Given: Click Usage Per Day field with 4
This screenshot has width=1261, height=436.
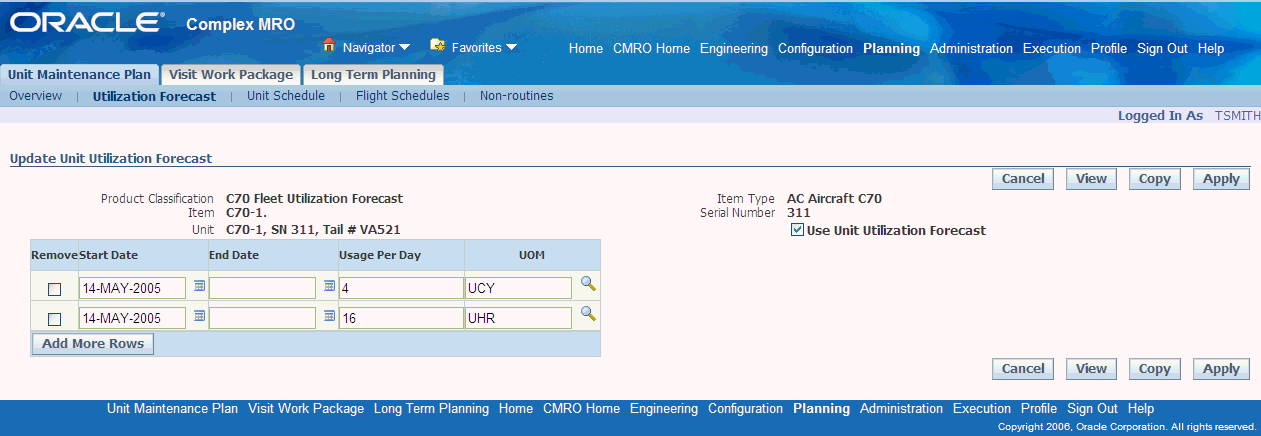Looking at the screenshot, I should click(401, 288).
